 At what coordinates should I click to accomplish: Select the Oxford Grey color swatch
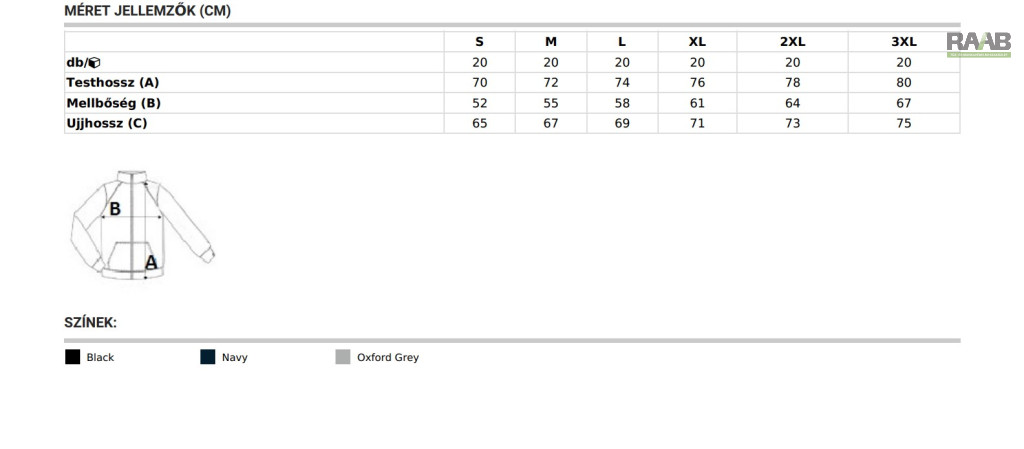point(343,357)
